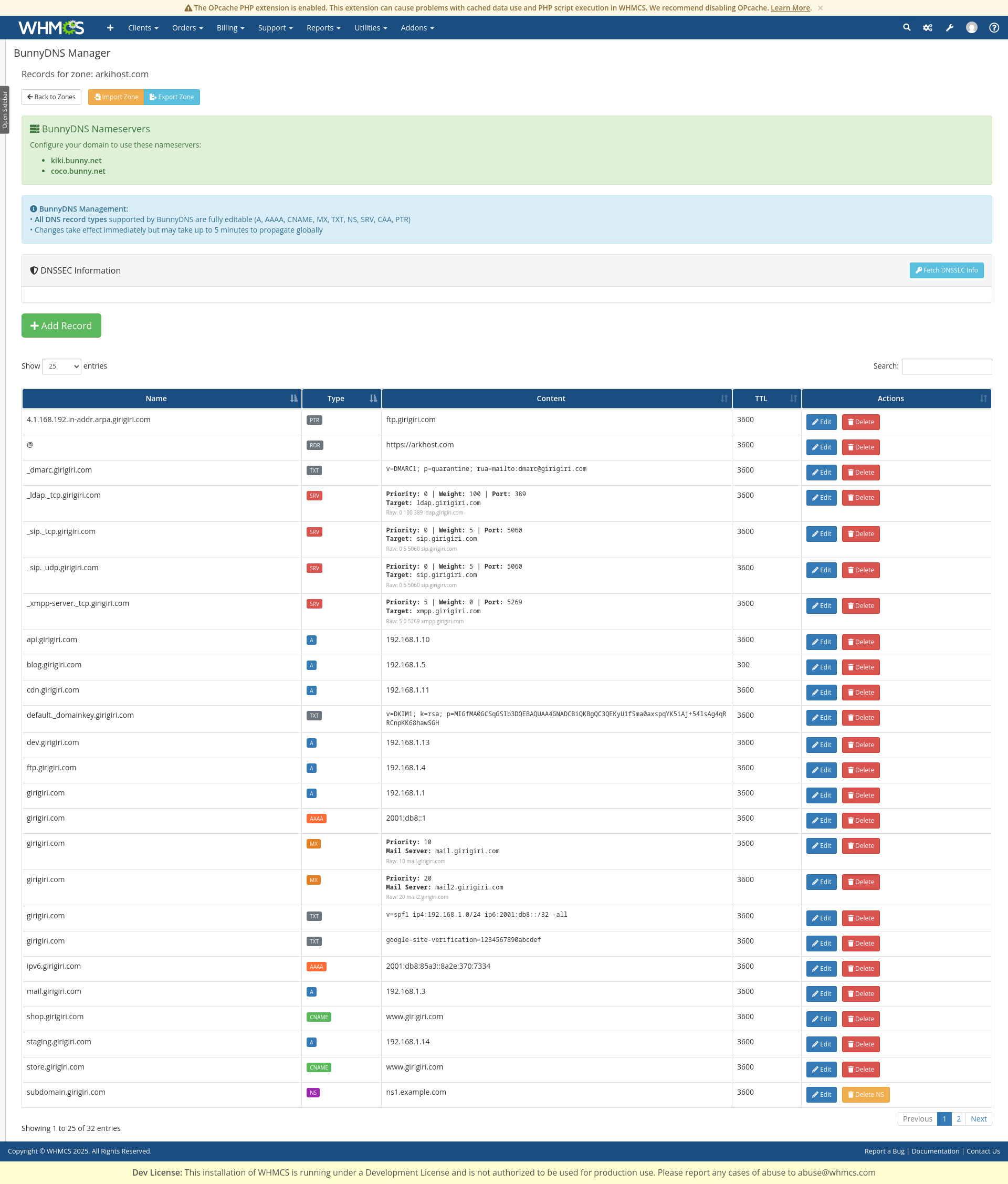
Task: Expand the Billing menu
Action: (230, 27)
